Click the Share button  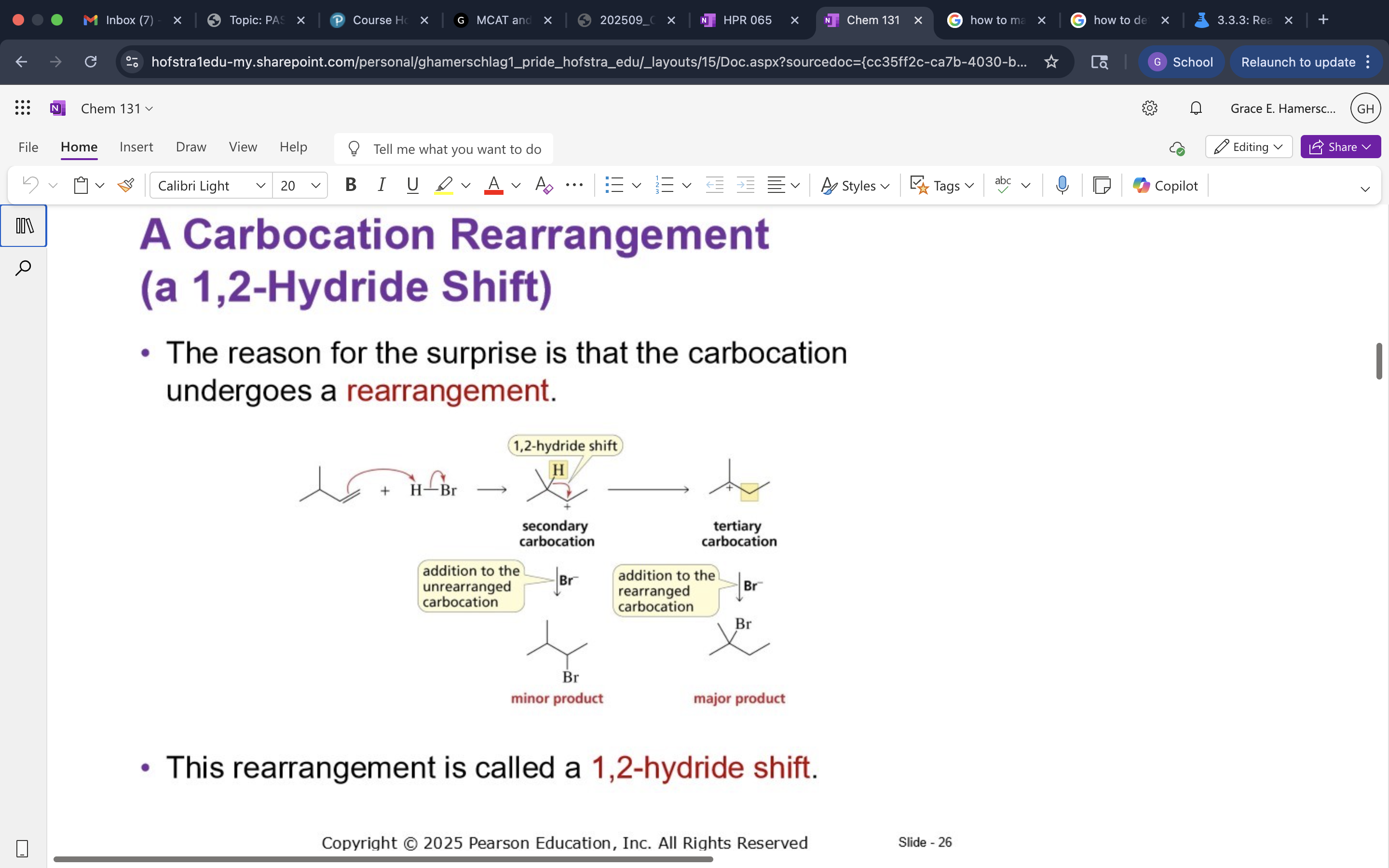point(1340,147)
